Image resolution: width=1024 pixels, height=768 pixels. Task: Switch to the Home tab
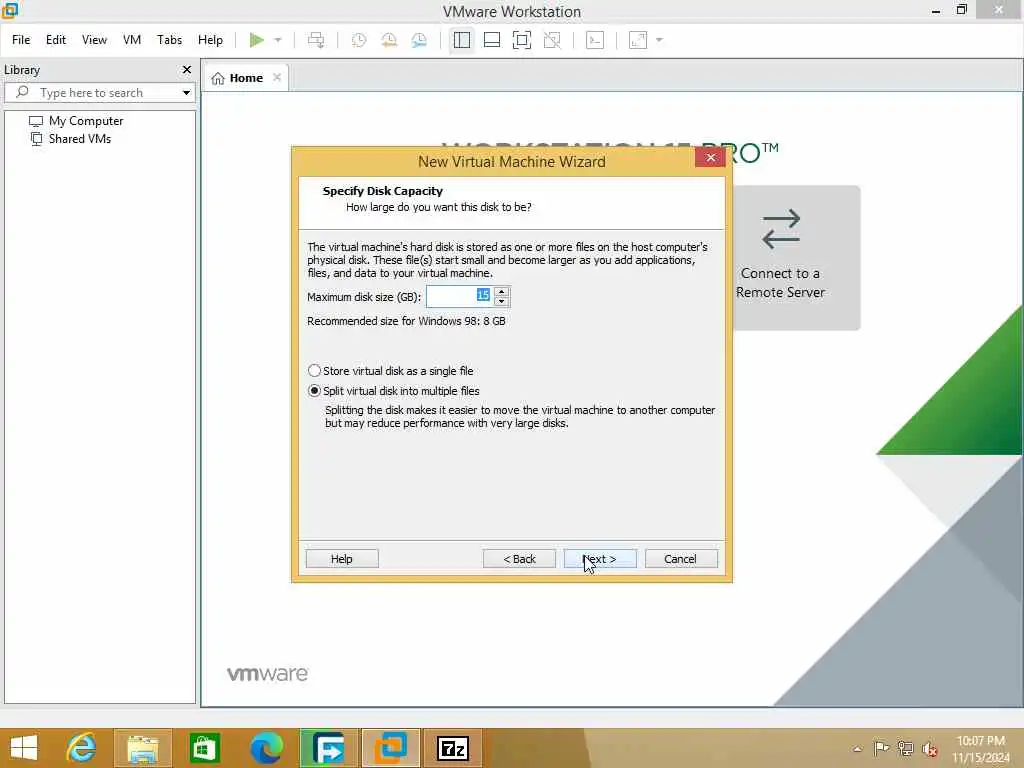click(x=246, y=78)
